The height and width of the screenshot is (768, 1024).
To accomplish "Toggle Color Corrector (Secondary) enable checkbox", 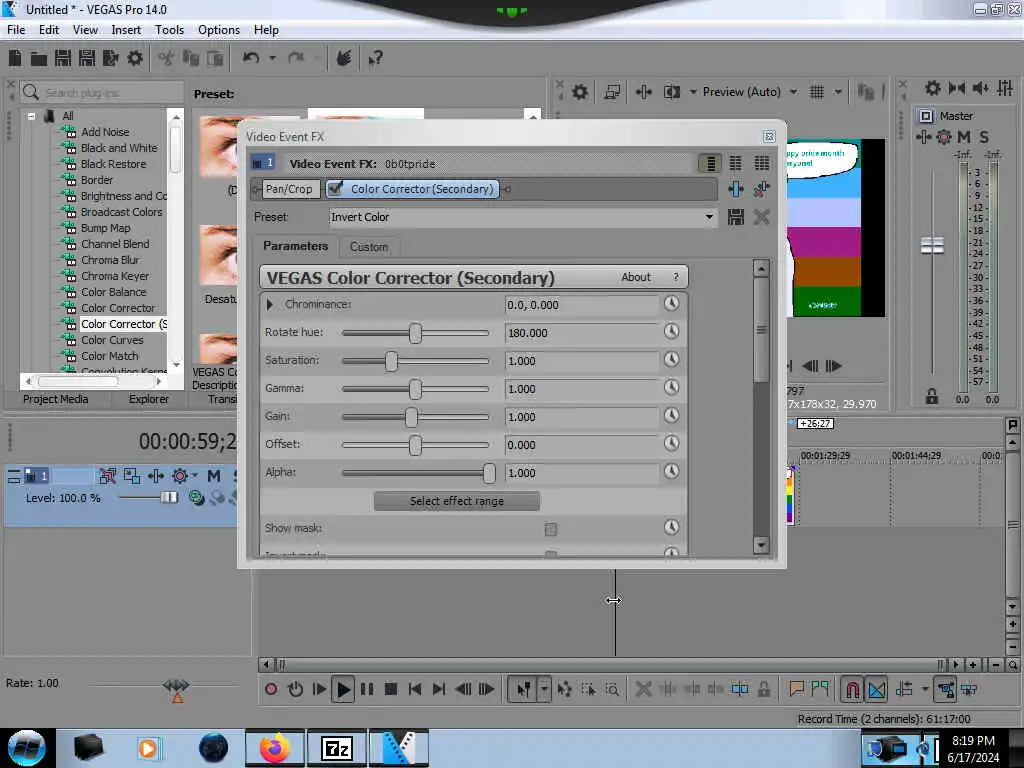I will 335,189.
